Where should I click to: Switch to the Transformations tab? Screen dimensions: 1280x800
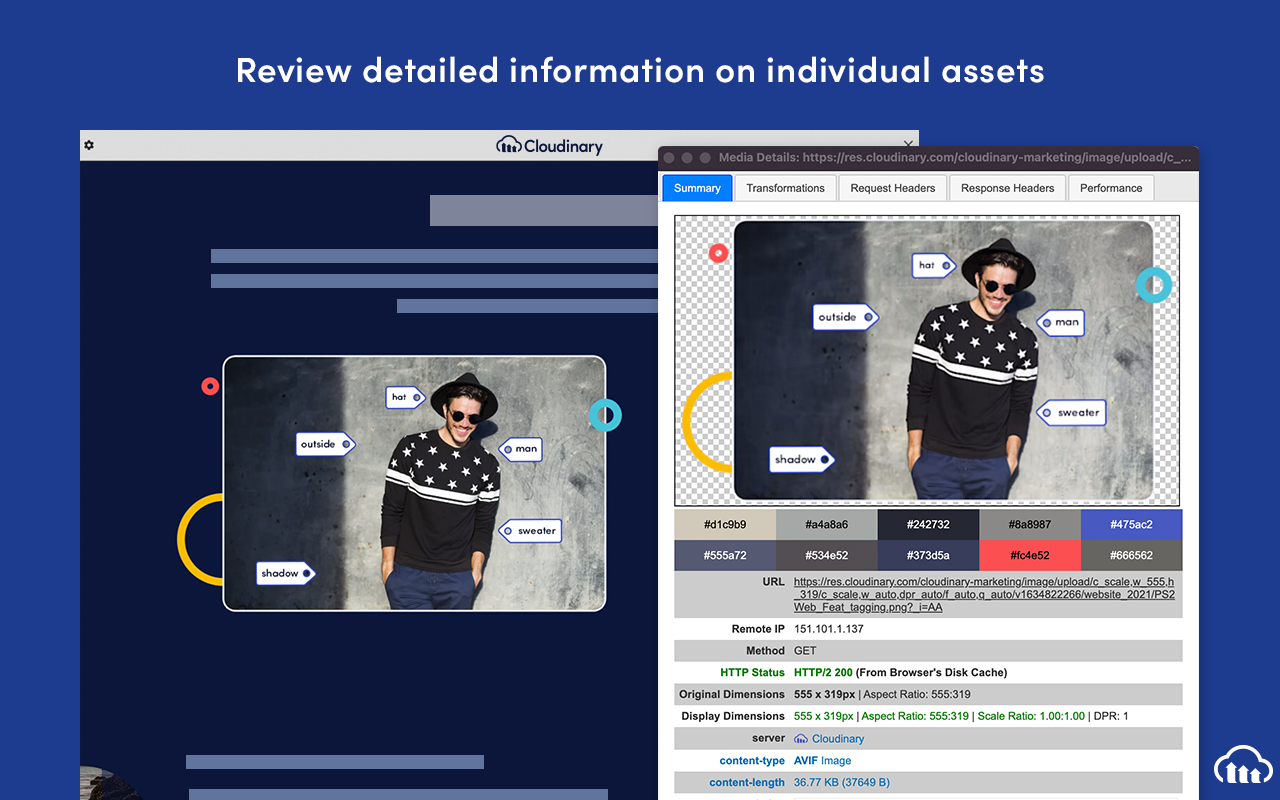(x=785, y=187)
